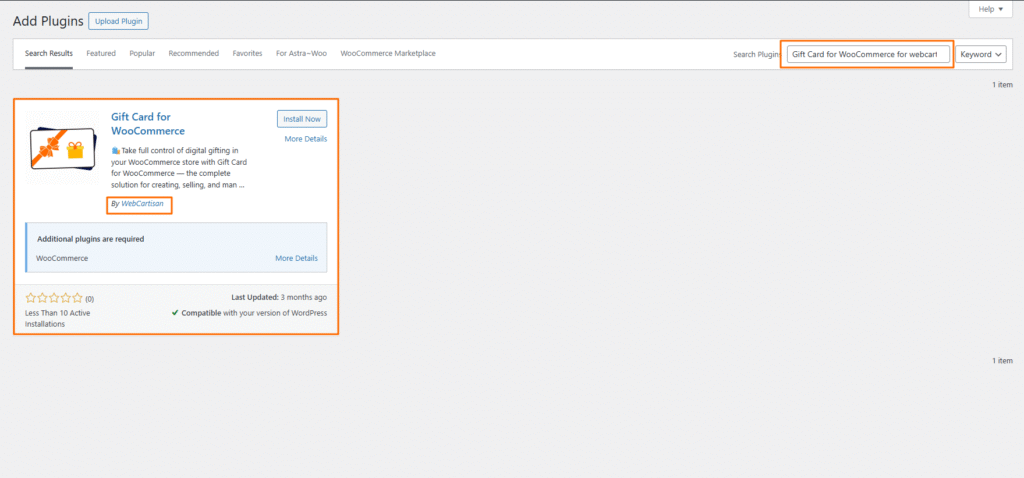This screenshot has width=1024, height=478.
Task: Visit the WebCartisan author link
Action: 142,204
